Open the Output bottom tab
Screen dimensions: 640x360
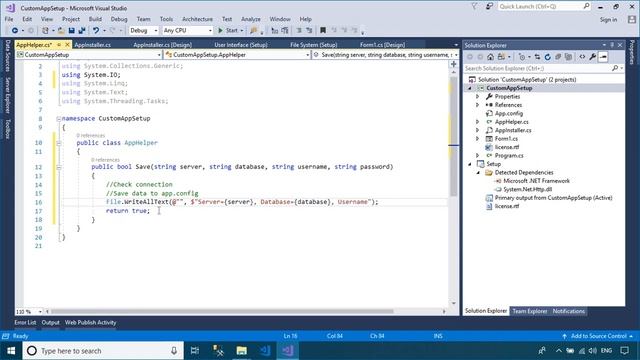[50, 322]
